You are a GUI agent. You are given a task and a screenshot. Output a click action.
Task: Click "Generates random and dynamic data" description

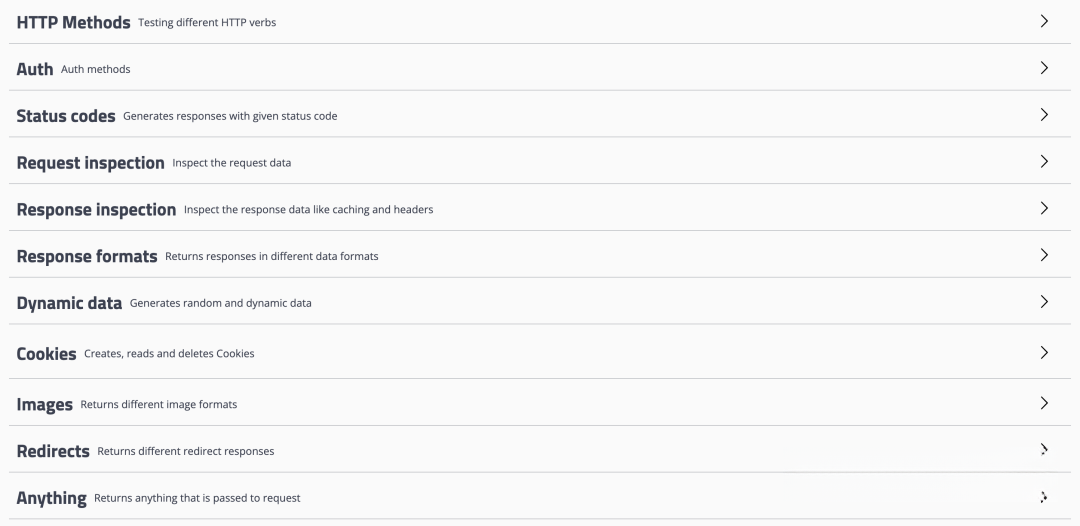[220, 303]
